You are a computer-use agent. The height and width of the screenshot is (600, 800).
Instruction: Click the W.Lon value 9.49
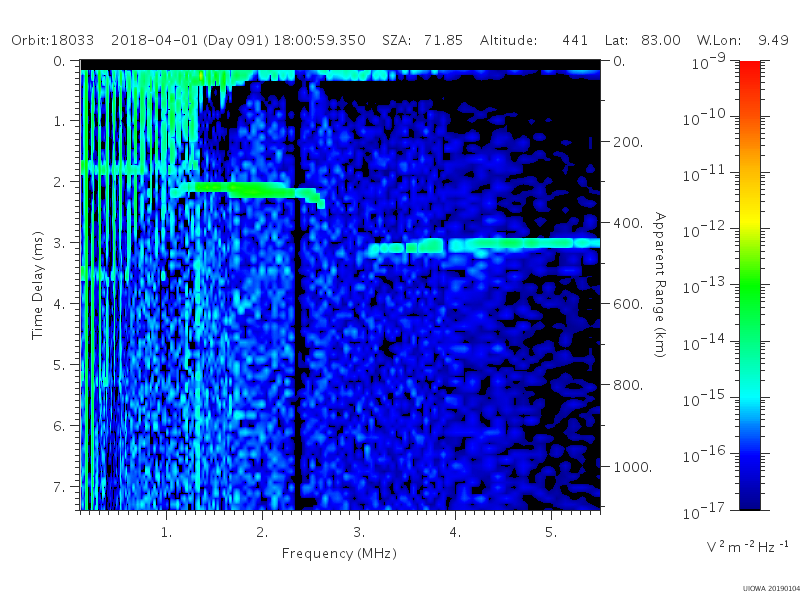pos(773,40)
